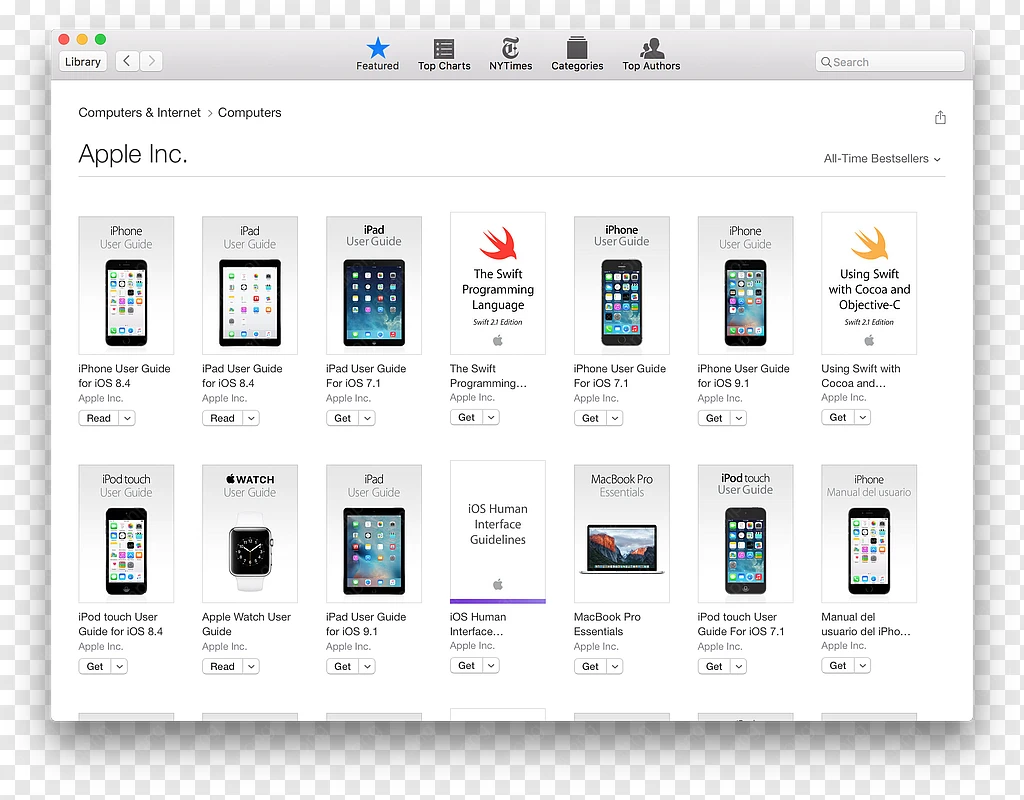
Task: Open the Featured star tab
Action: click(377, 54)
